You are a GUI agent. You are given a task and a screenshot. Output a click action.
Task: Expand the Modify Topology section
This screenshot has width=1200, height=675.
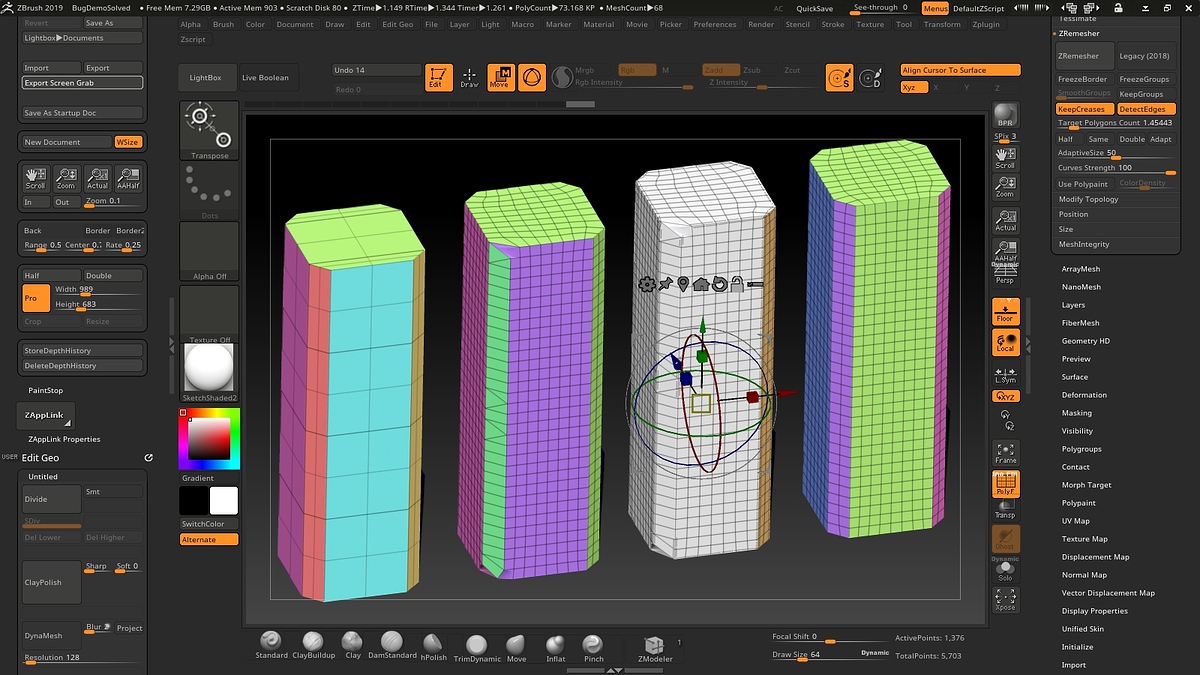[x=1089, y=199]
